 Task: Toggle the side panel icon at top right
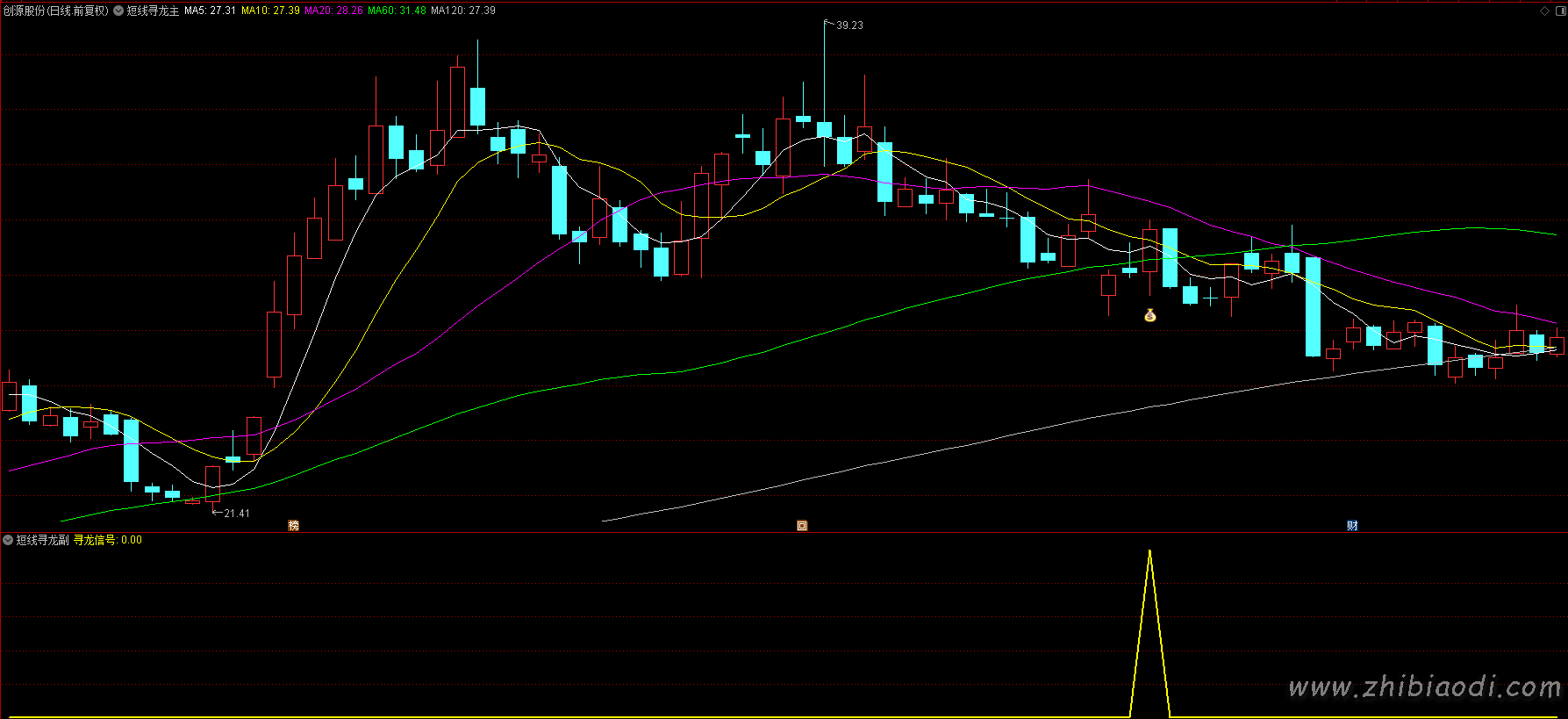tap(1559, 11)
